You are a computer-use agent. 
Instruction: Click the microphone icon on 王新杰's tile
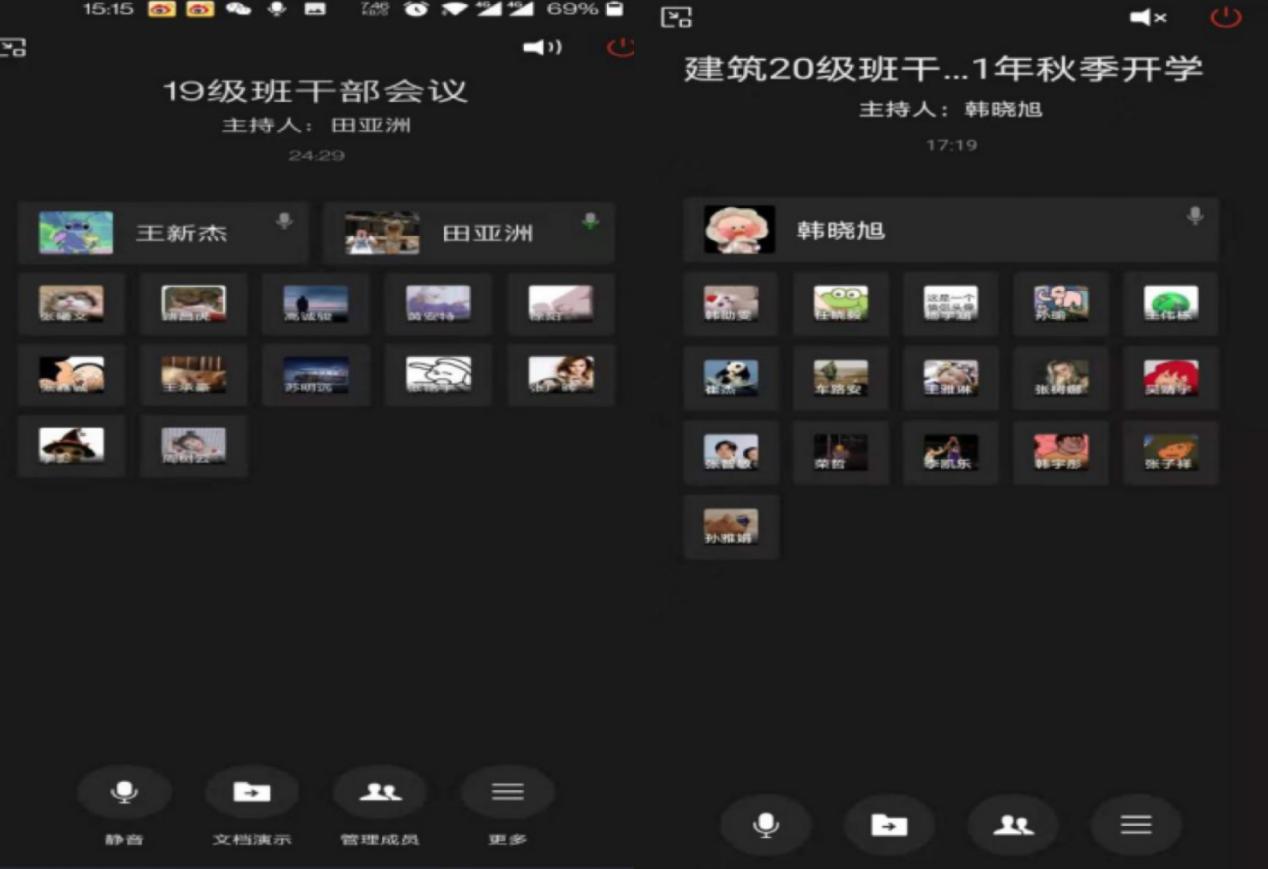[285, 221]
